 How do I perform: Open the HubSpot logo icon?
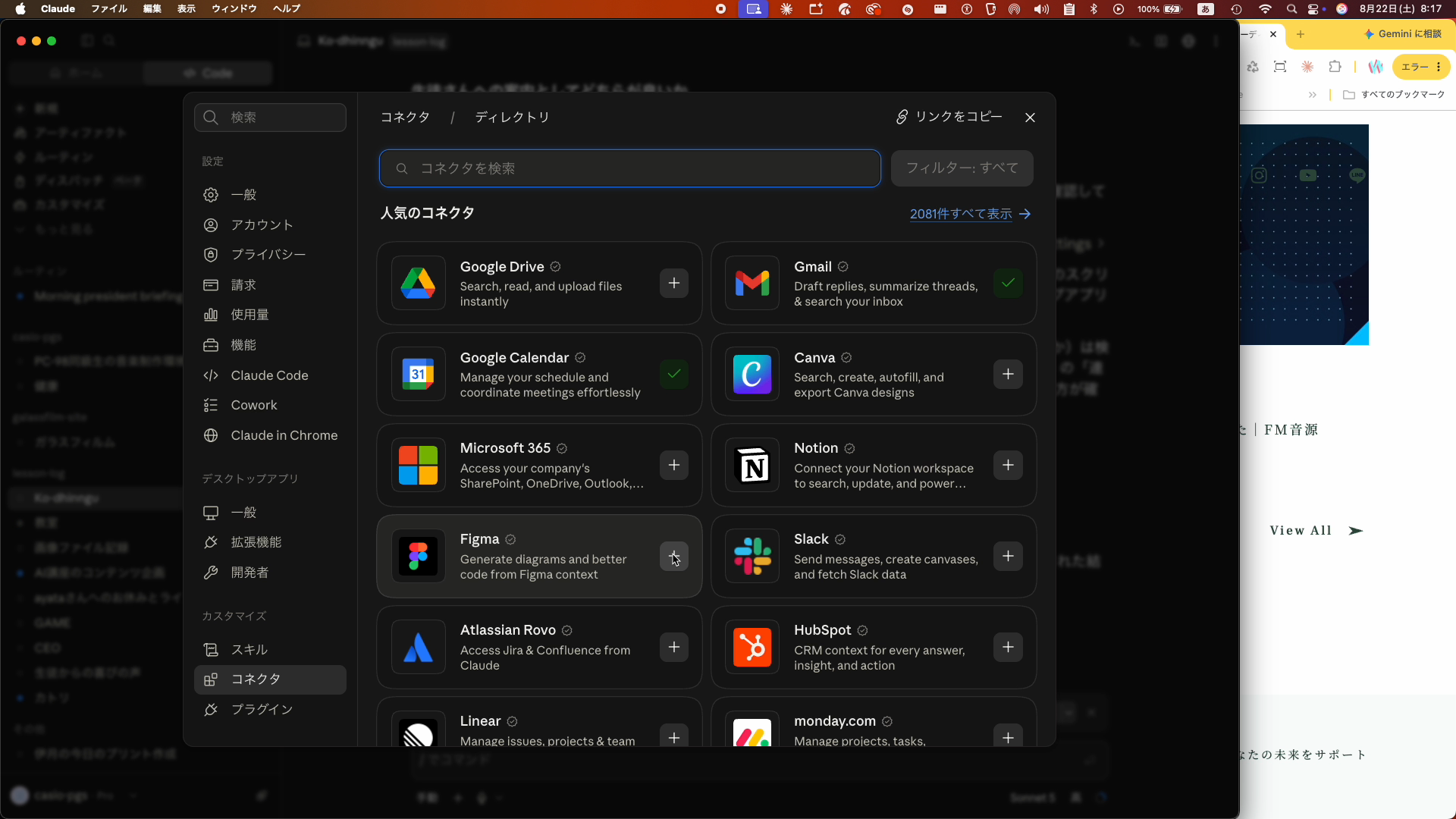coord(752,647)
